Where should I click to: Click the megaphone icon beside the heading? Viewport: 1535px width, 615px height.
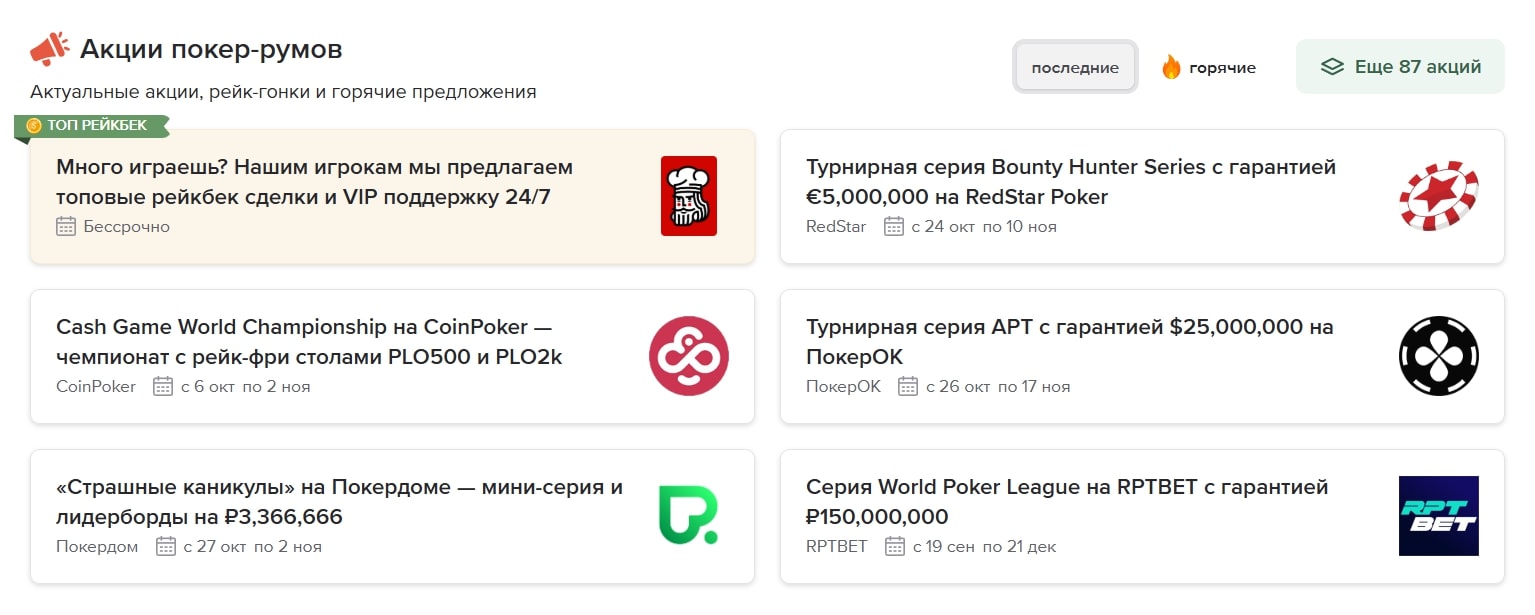[49, 49]
